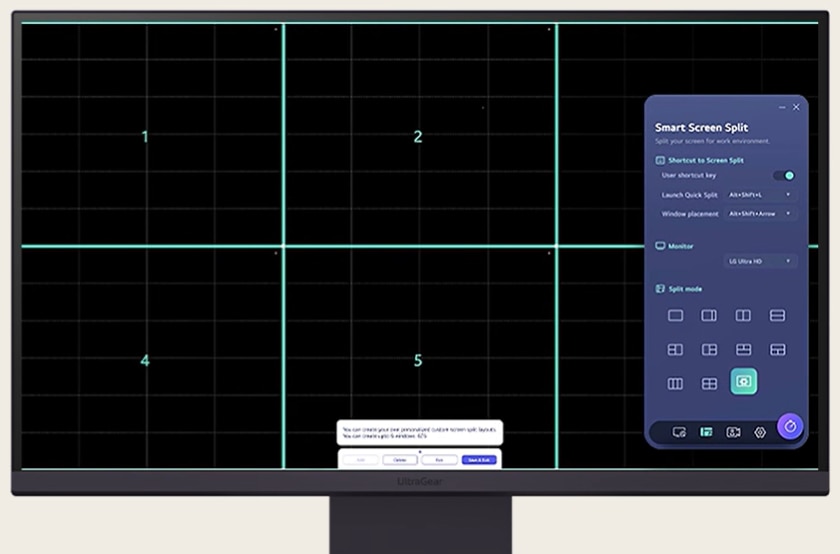Choose the four-quadrant grid split layout icon
Image resolution: width=840 pixels, height=554 pixels.
click(x=709, y=383)
